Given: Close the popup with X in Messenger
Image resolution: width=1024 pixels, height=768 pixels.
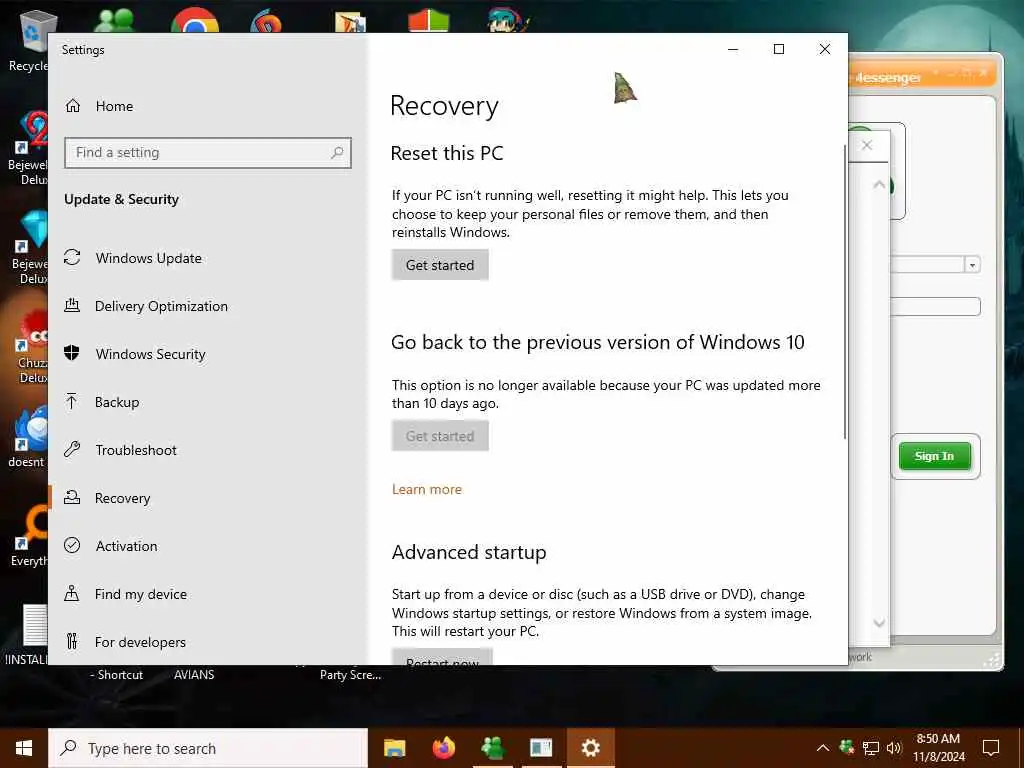Looking at the screenshot, I should click(867, 146).
